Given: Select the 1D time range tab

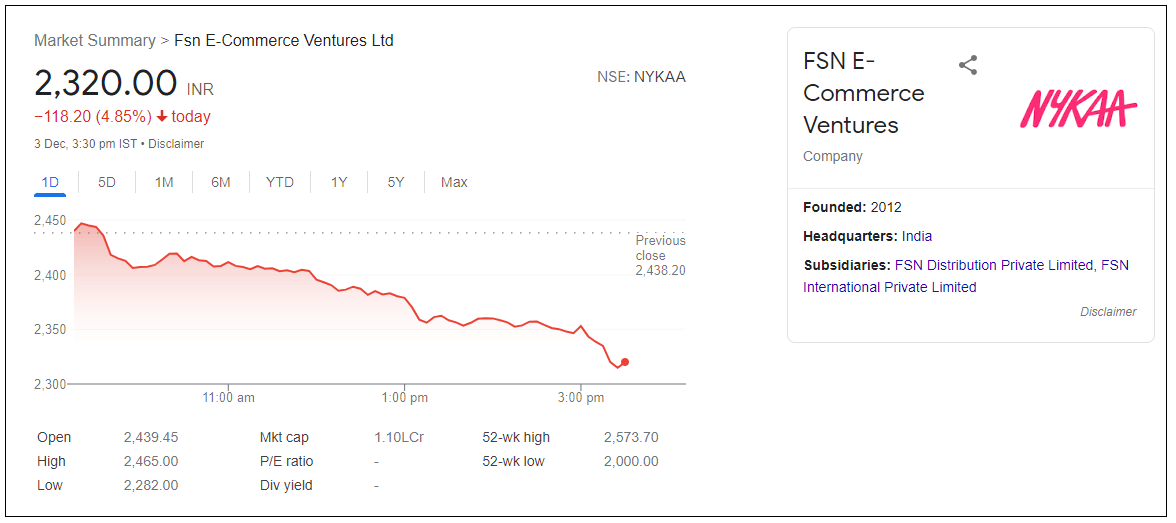Looking at the screenshot, I should 50,182.
